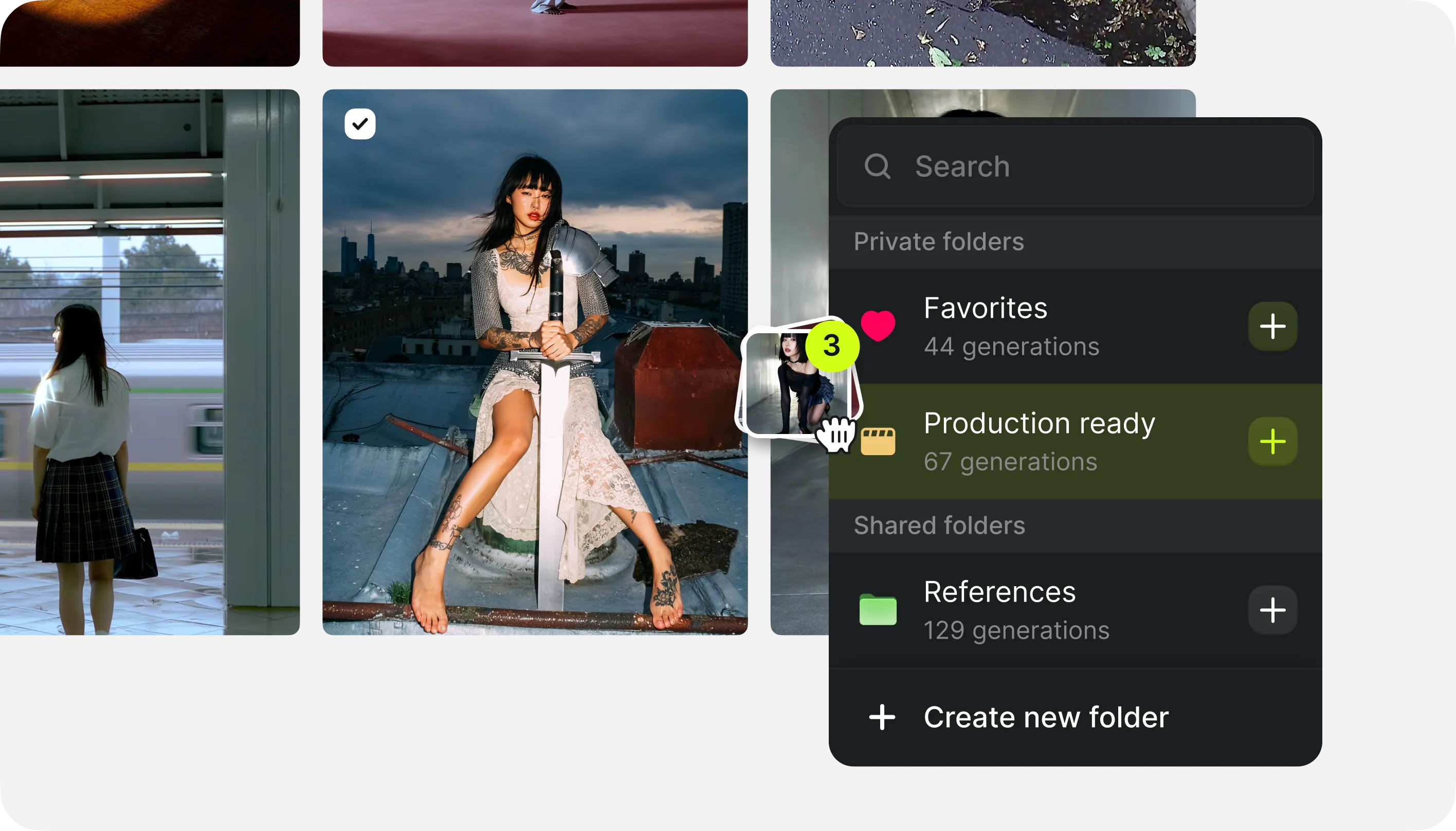Click the heart icon beside Favorites
This screenshot has height=831, width=1456.
pyautogui.click(x=878, y=326)
